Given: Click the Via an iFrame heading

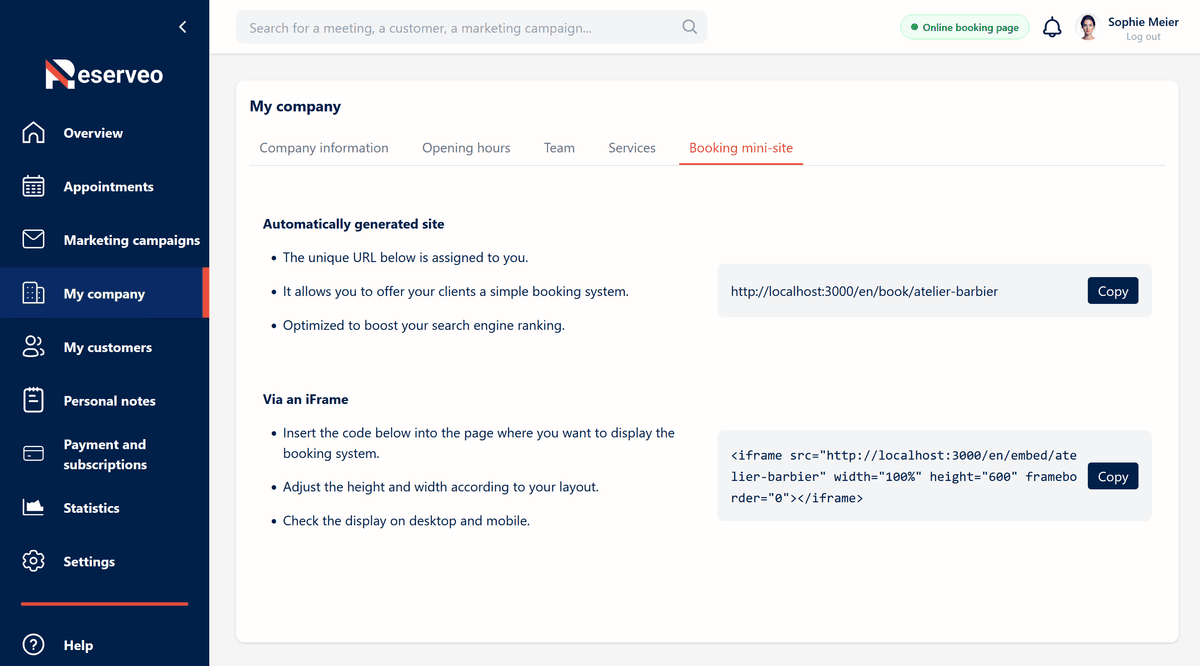Looking at the screenshot, I should pyautogui.click(x=306, y=399).
